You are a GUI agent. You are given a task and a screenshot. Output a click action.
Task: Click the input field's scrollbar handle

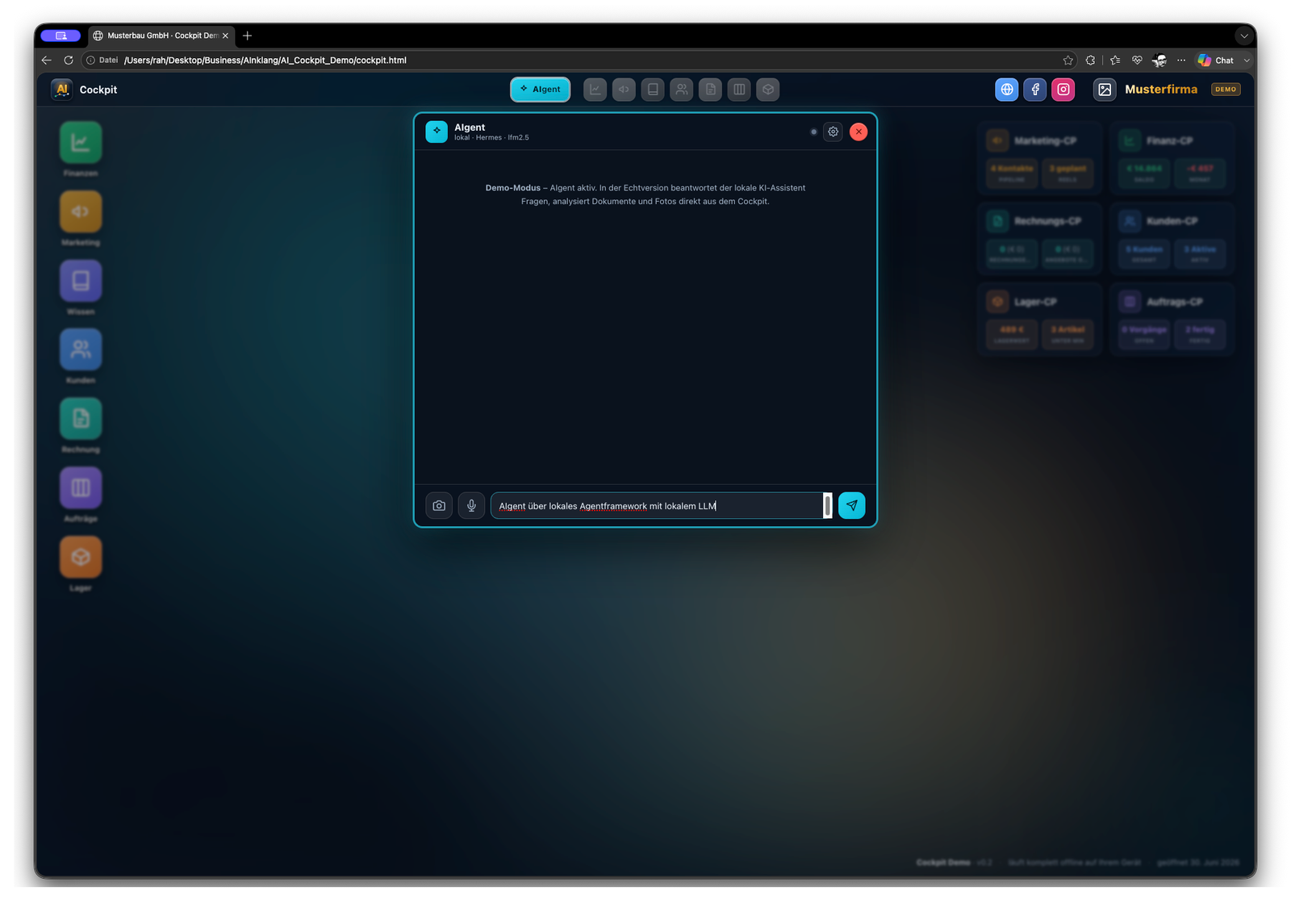(x=828, y=506)
